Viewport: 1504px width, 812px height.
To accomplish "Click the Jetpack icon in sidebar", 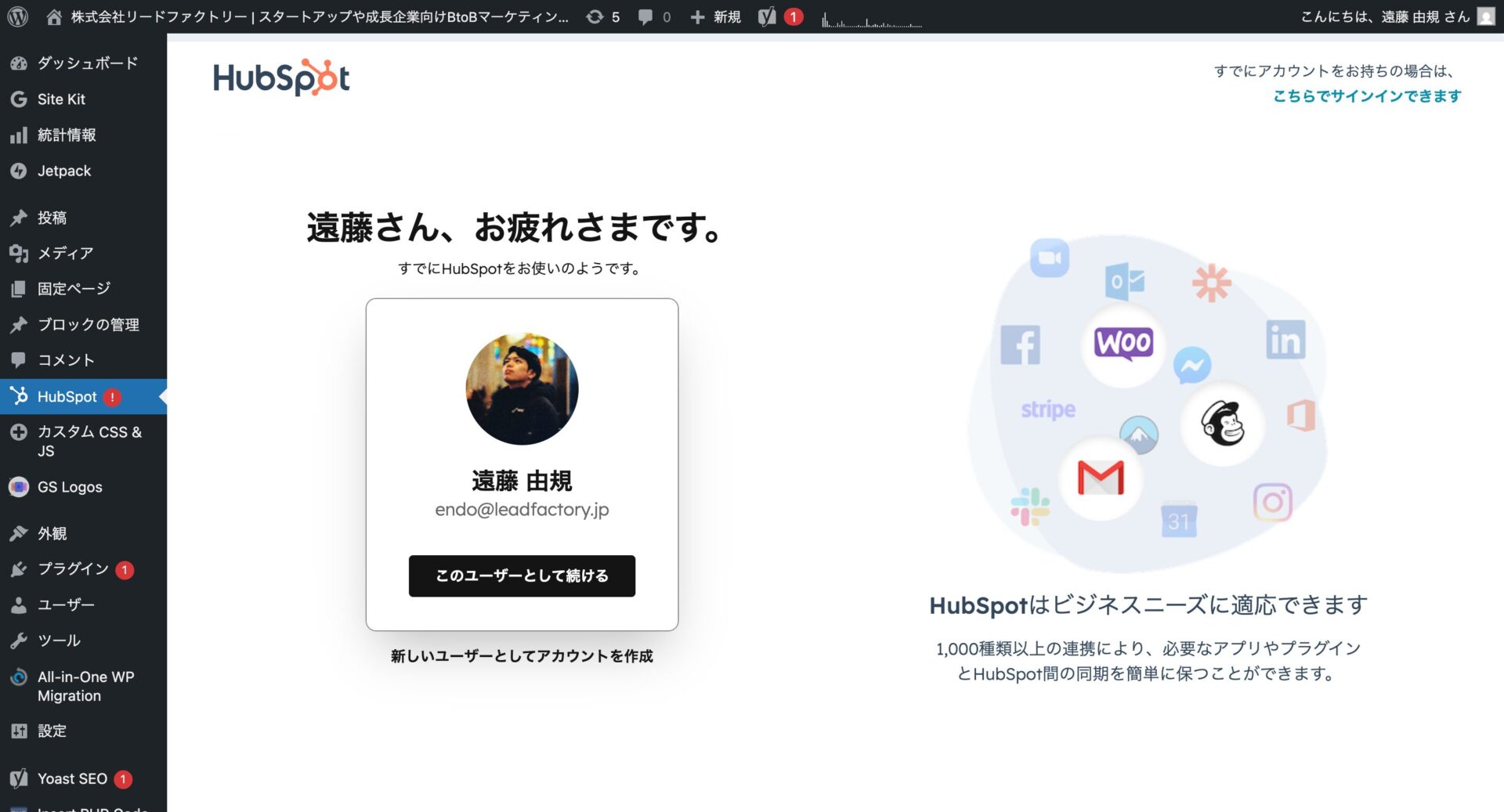I will coord(19,171).
